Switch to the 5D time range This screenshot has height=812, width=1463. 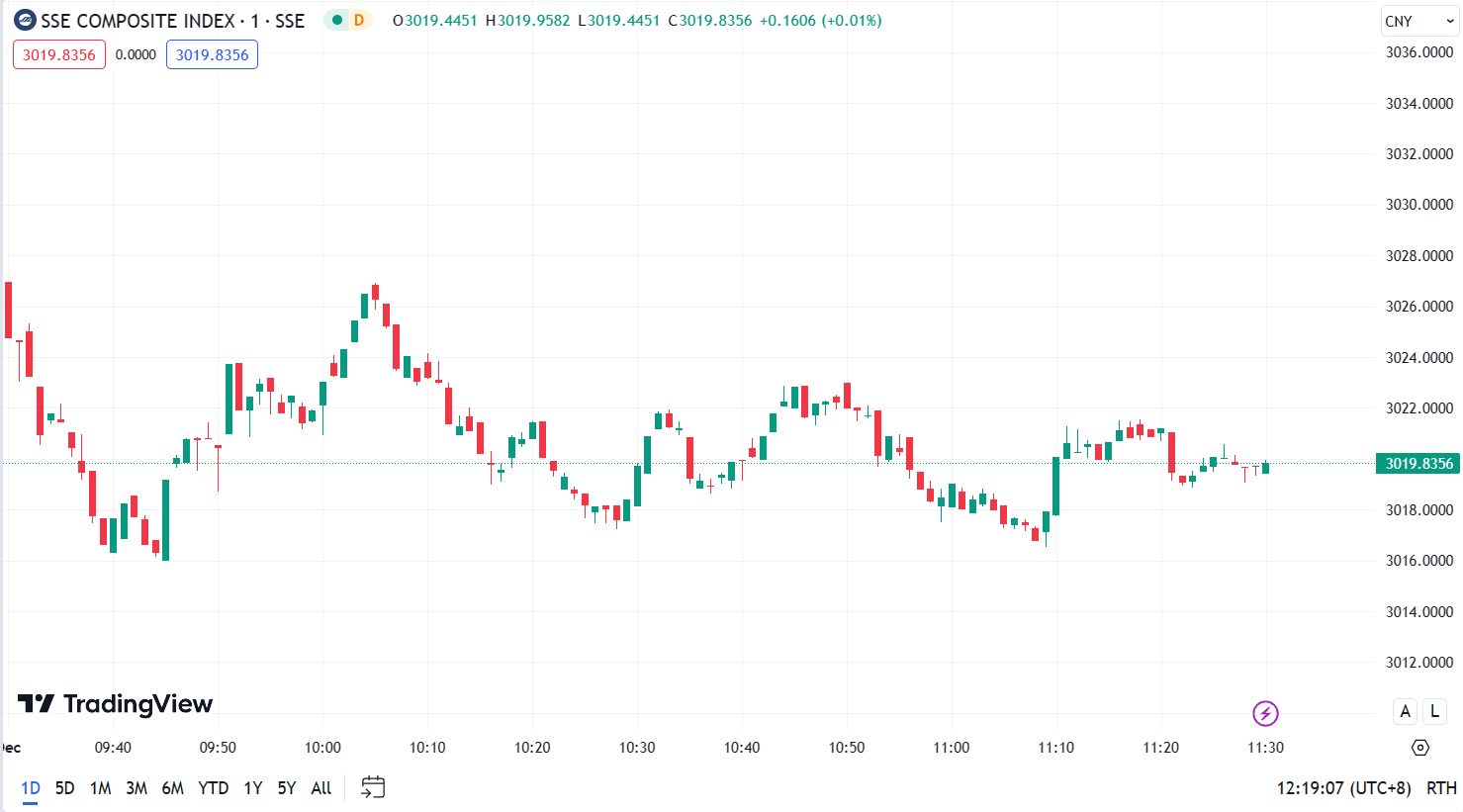point(64,788)
